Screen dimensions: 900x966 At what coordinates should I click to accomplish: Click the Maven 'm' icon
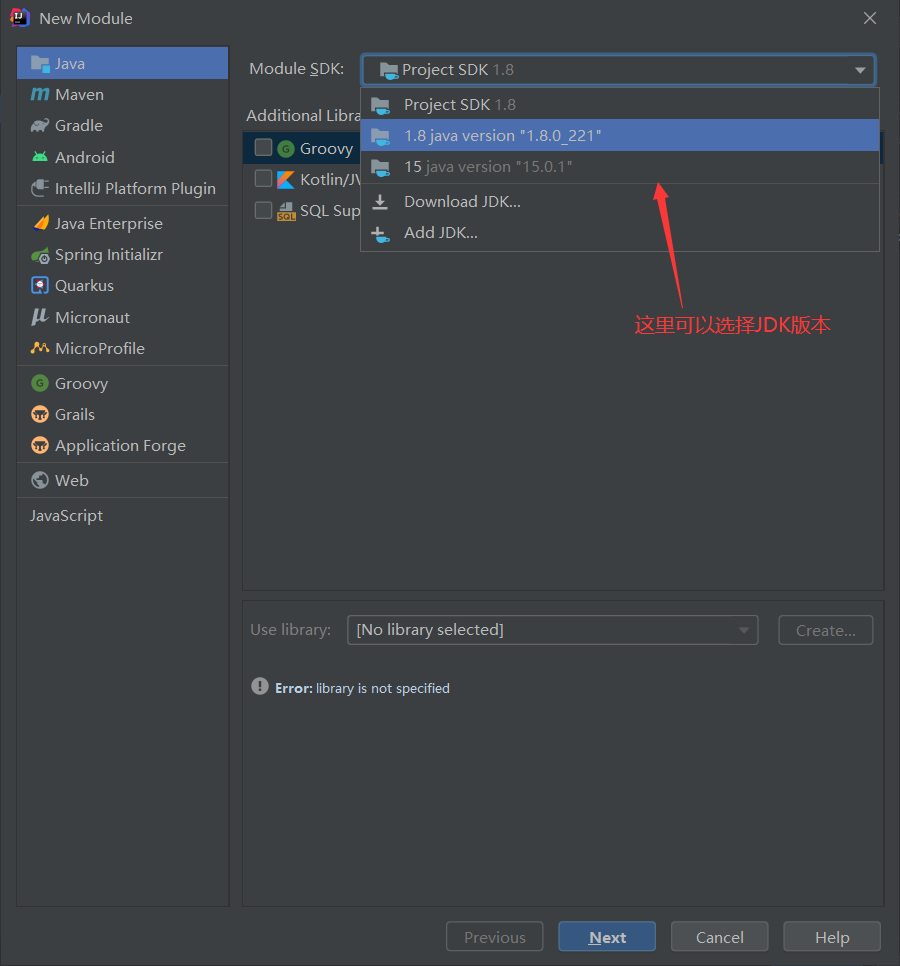[40, 94]
